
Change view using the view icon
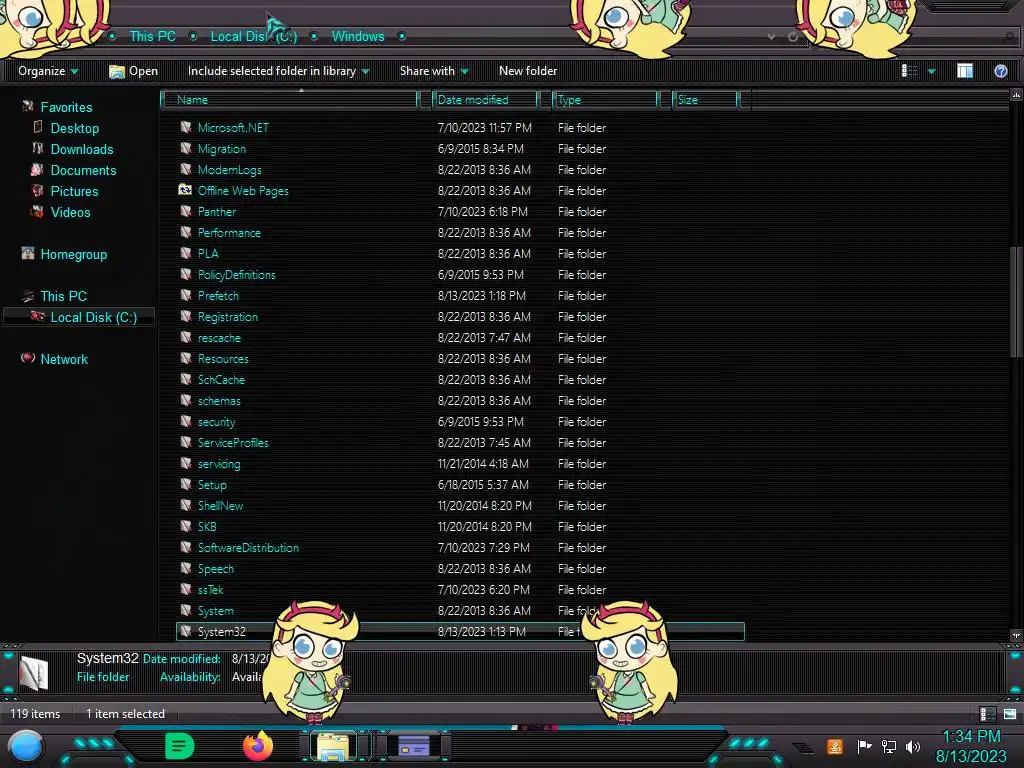[x=909, y=71]
